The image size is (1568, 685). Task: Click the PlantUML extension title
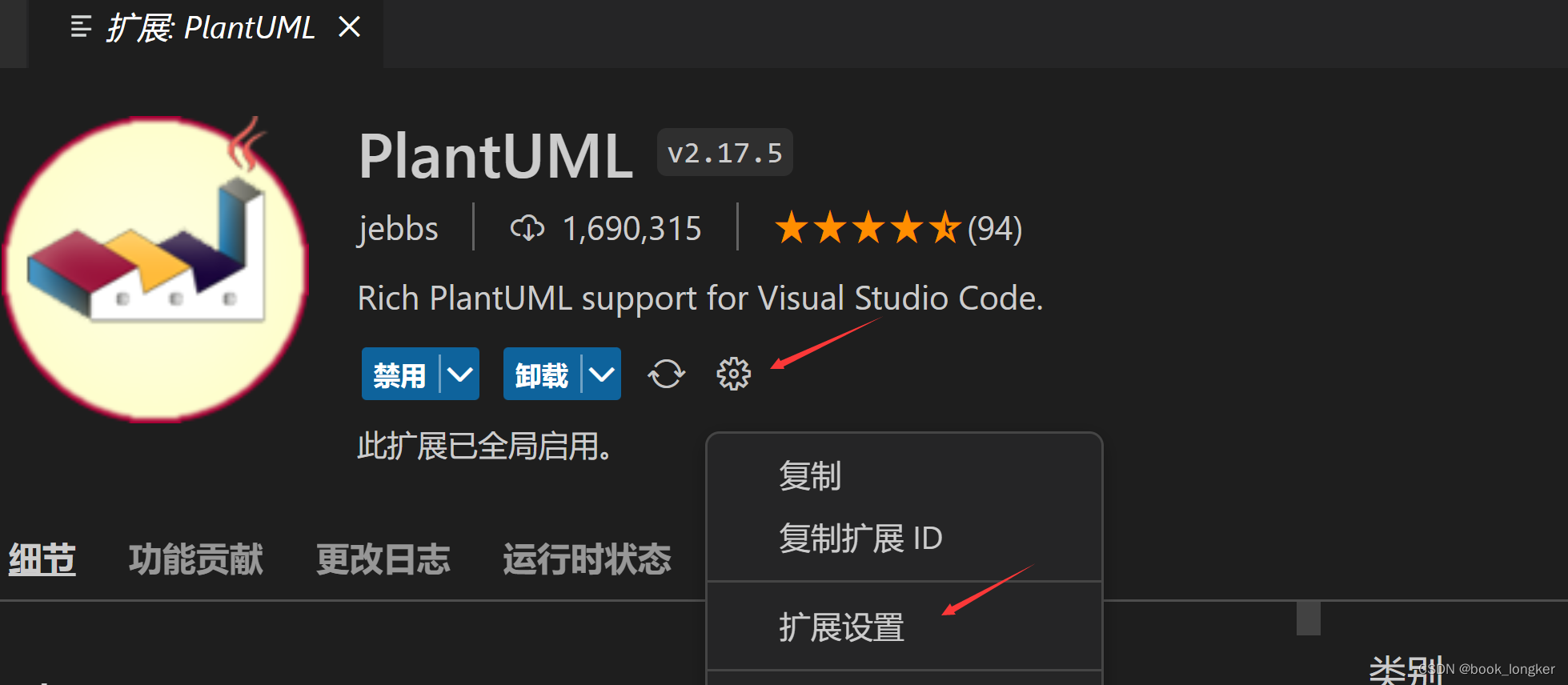click(x=496, y=155)
